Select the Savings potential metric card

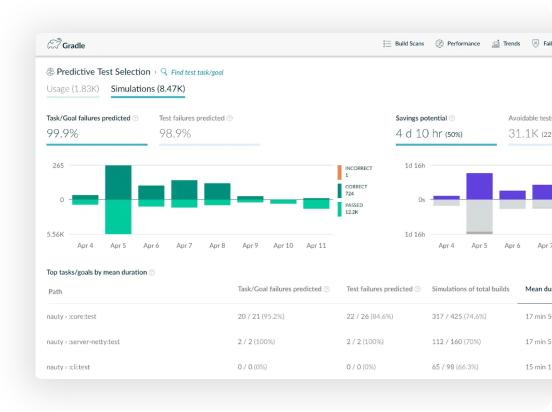click(x=446, y=129)
